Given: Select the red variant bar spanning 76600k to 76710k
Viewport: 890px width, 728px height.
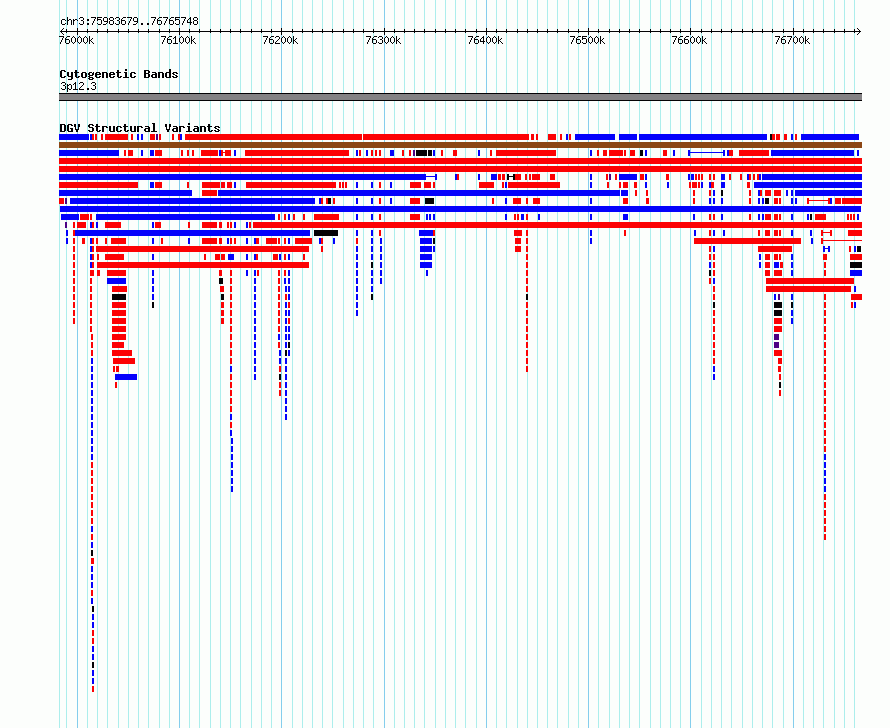Looking at the screenshot, I should 748,241.
